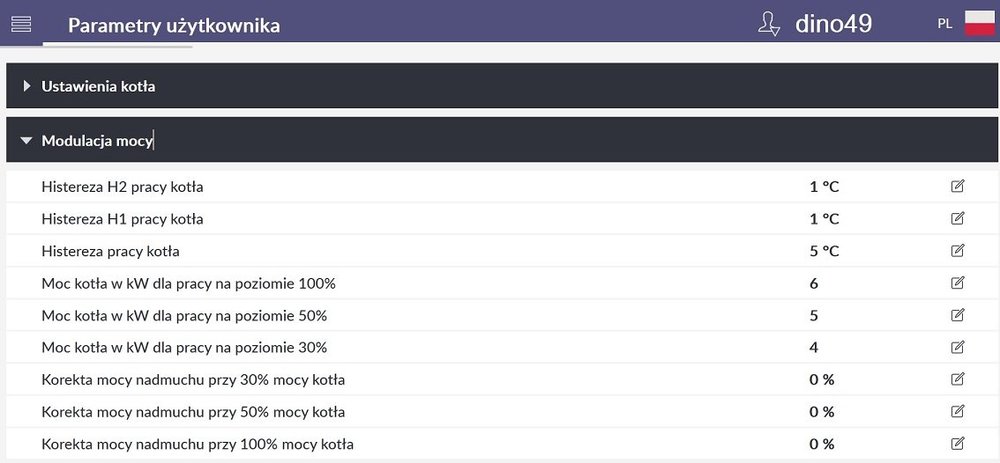Open the PL language selector
Image resolution: width=1000 pixels, height=463 pixels.
pos(945,23)
